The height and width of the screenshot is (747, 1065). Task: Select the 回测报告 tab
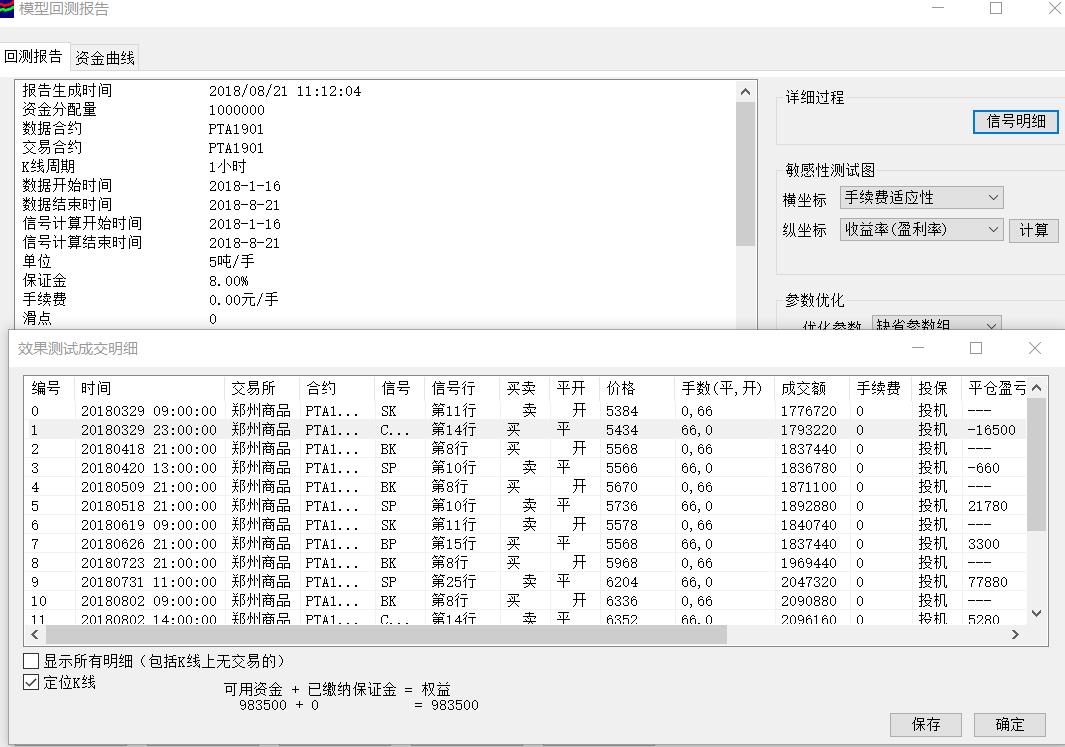(x=33, y=57)
